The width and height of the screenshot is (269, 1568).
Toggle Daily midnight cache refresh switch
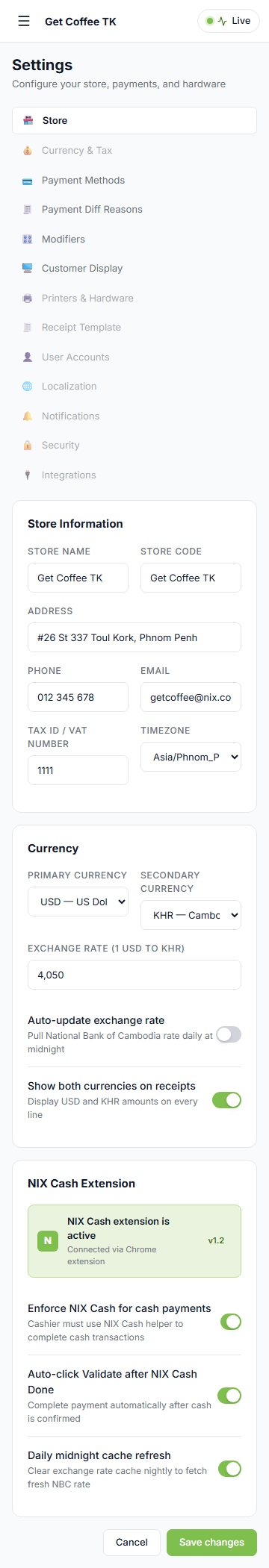click(x=229, y=1469)
